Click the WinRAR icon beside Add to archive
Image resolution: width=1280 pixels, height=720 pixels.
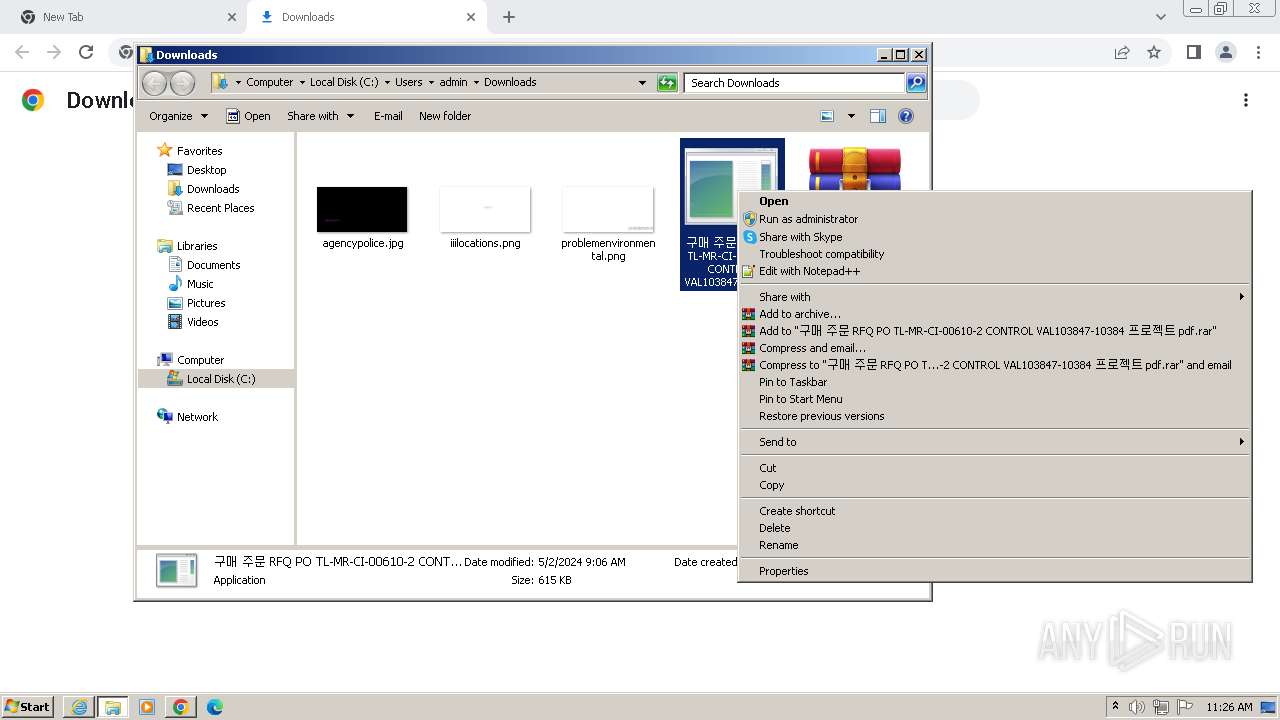click(x=748, y=314)
